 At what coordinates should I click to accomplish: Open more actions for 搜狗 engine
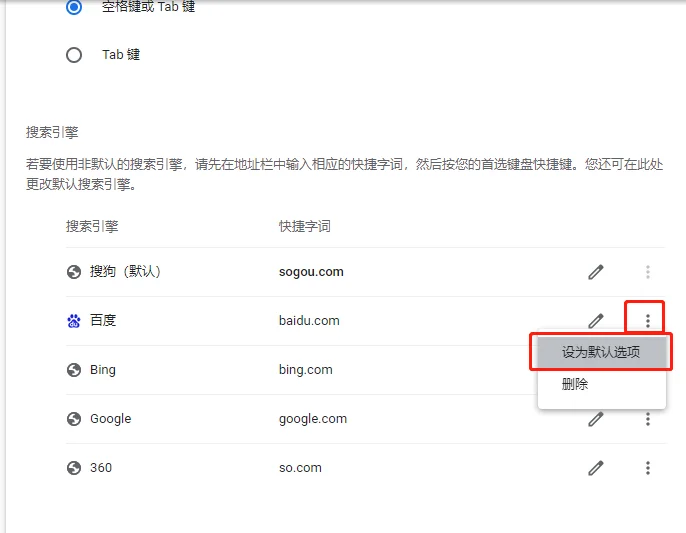tap(648, 272)
